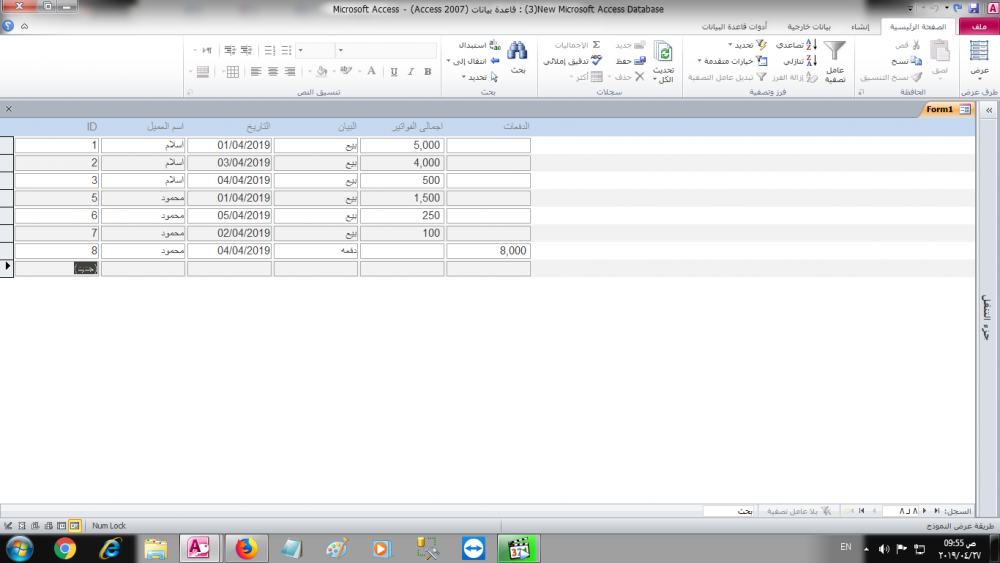
Task: Click the 5,000 invoice total cell
Action: [402, 145]
